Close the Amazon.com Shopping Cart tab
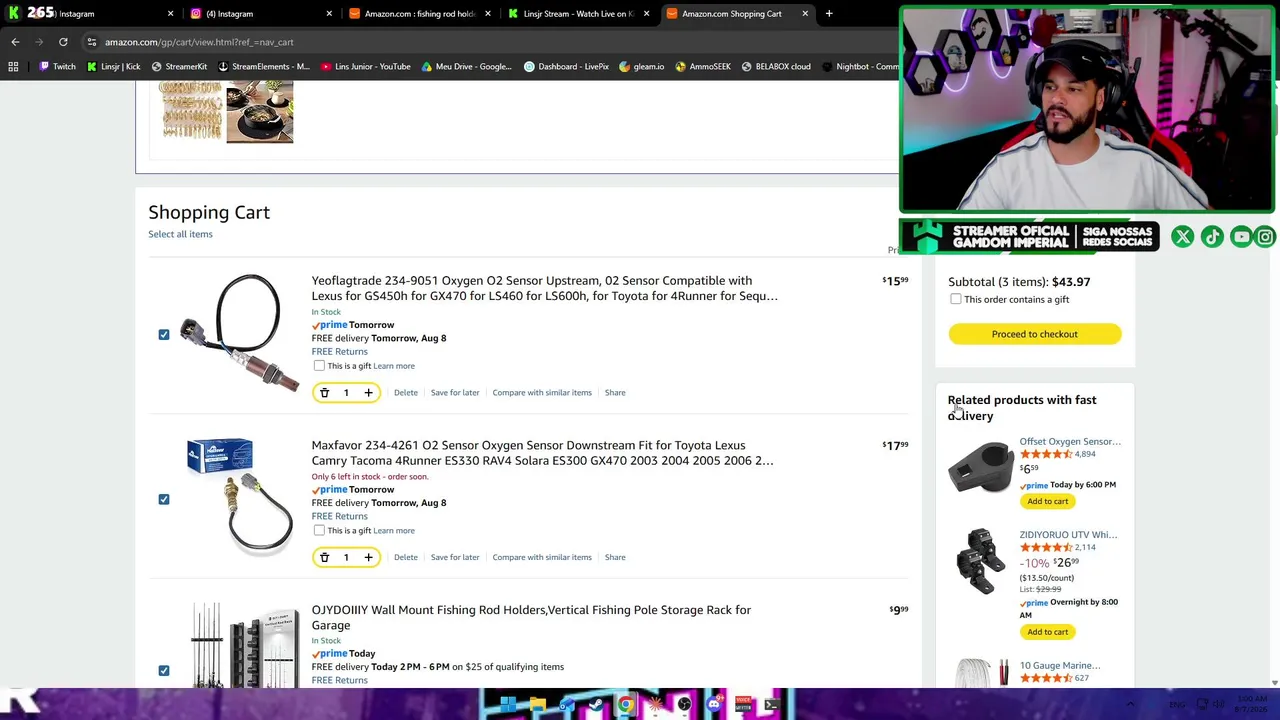Screen dimensions: 1280x720 point(805,14)
